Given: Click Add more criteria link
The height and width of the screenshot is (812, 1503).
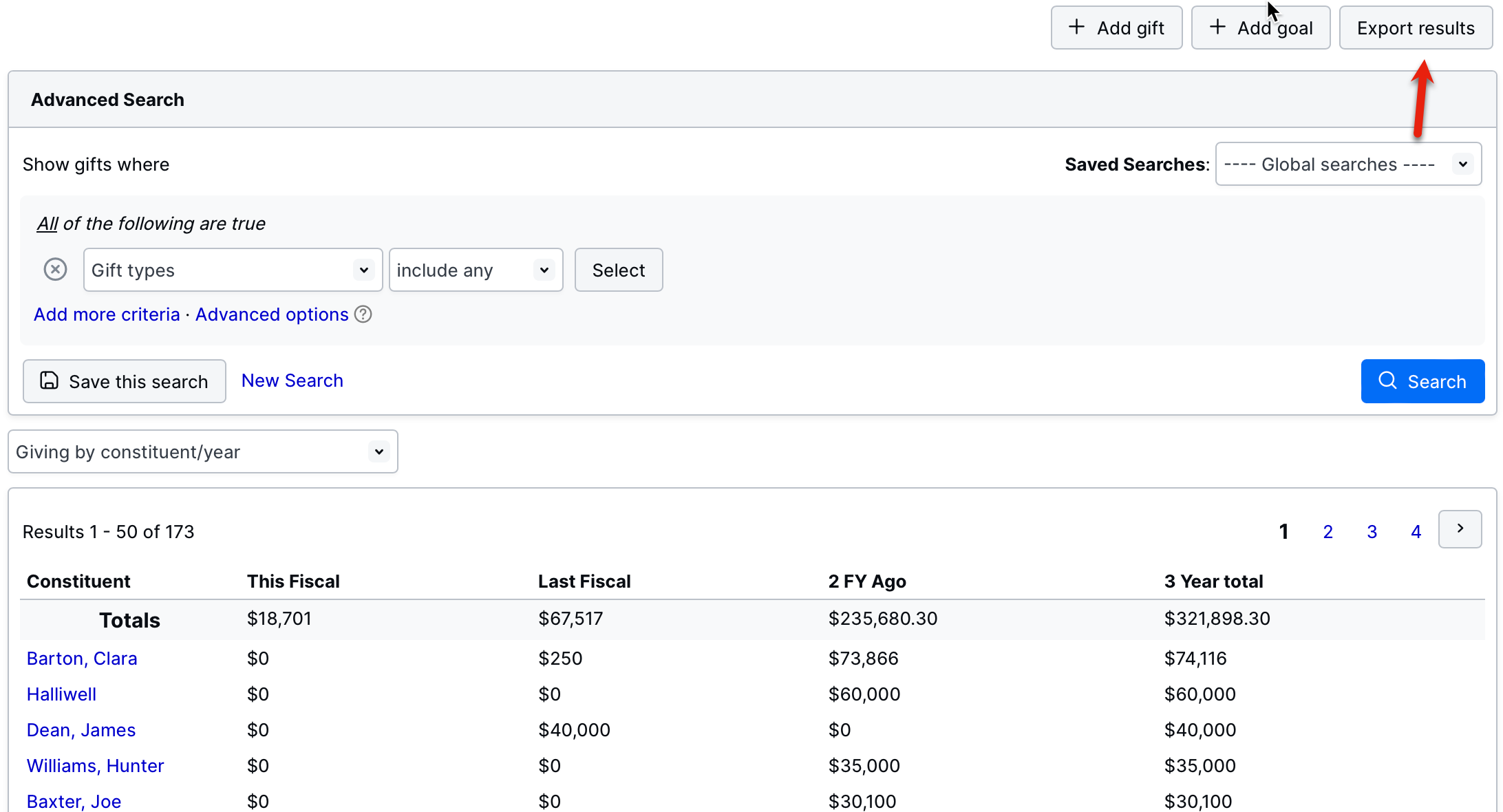Looking at the screenshot, I should click(107, 314).
